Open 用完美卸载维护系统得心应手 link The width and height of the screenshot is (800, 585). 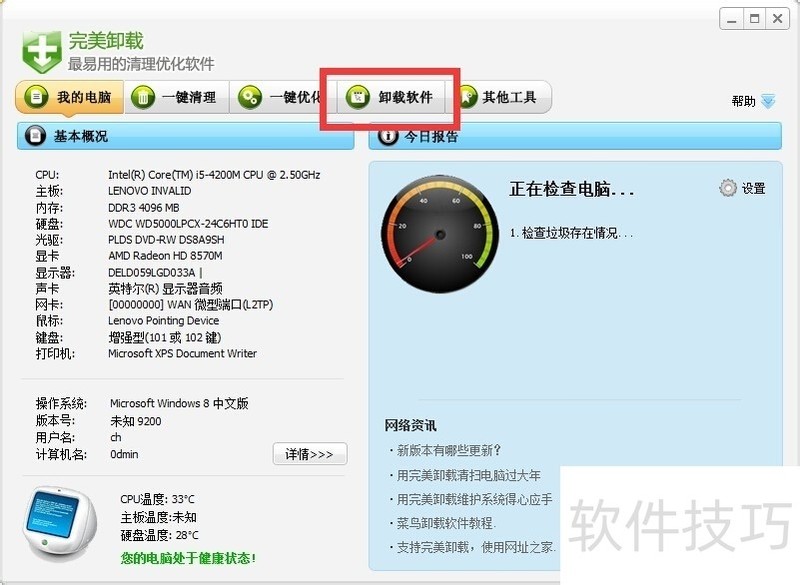(474, 499)
